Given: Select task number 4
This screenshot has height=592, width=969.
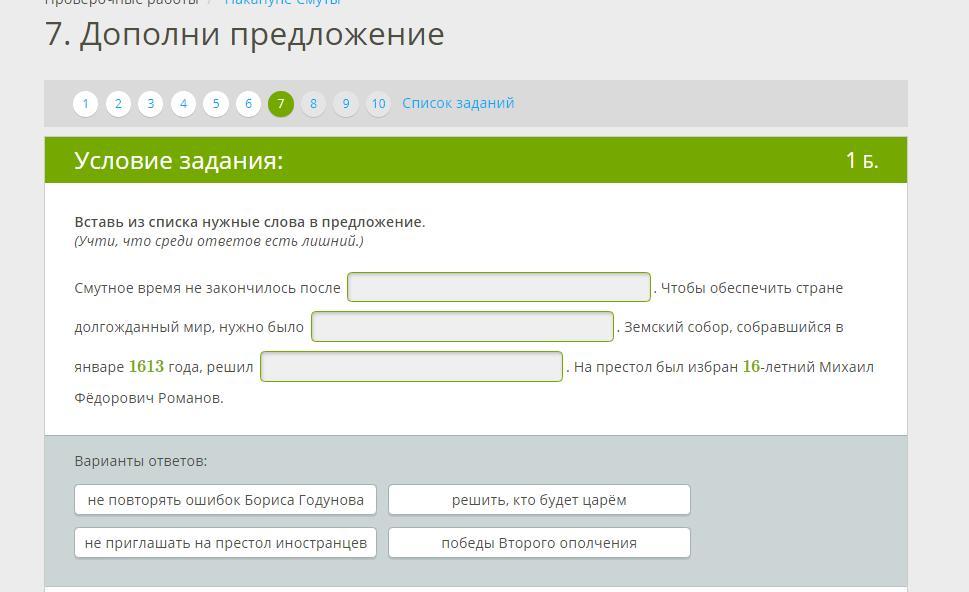Looking at the screenshot, I should tap(183, 104).
